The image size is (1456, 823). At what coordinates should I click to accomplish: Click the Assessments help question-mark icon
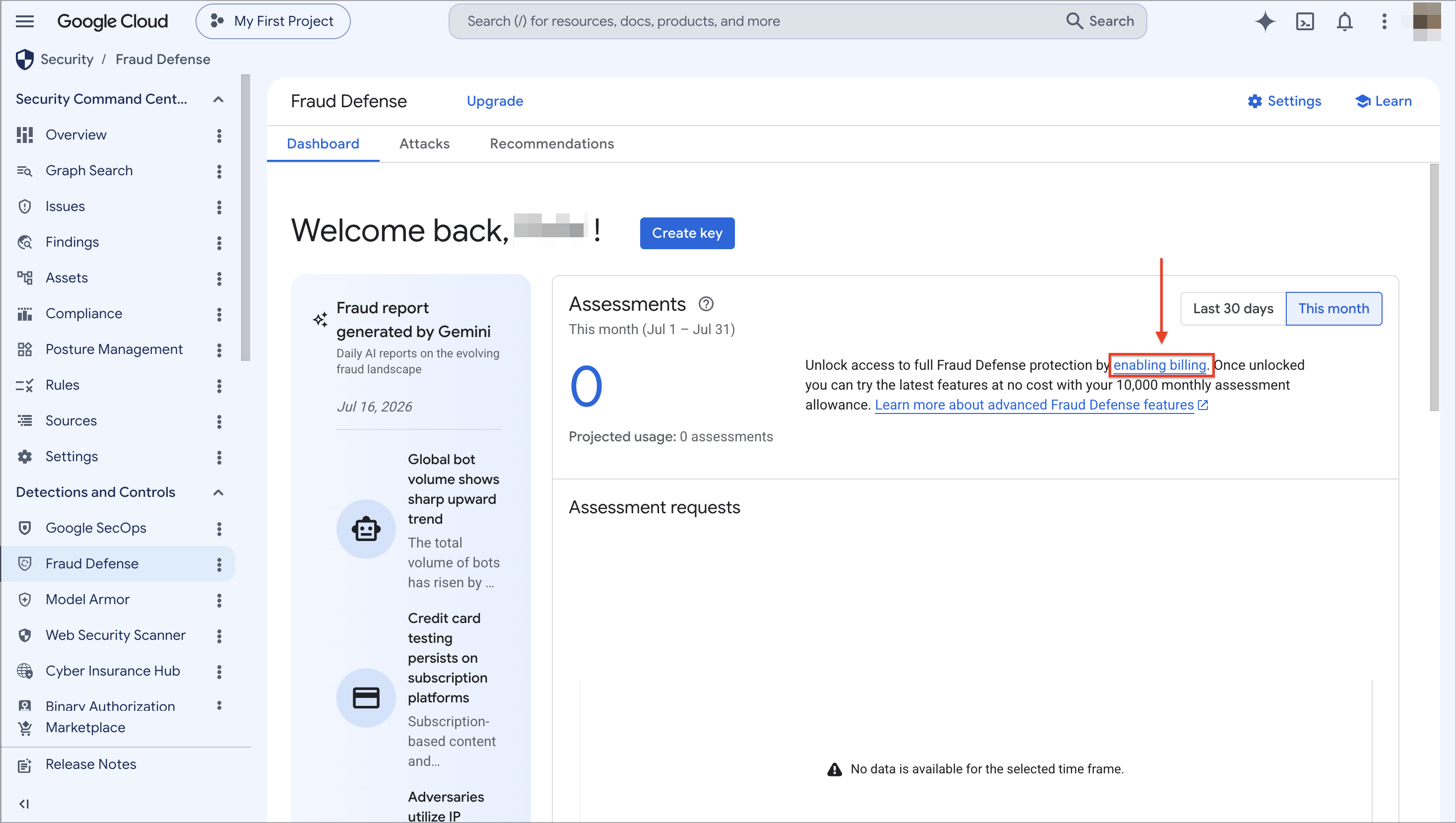[x=706, y=304]
